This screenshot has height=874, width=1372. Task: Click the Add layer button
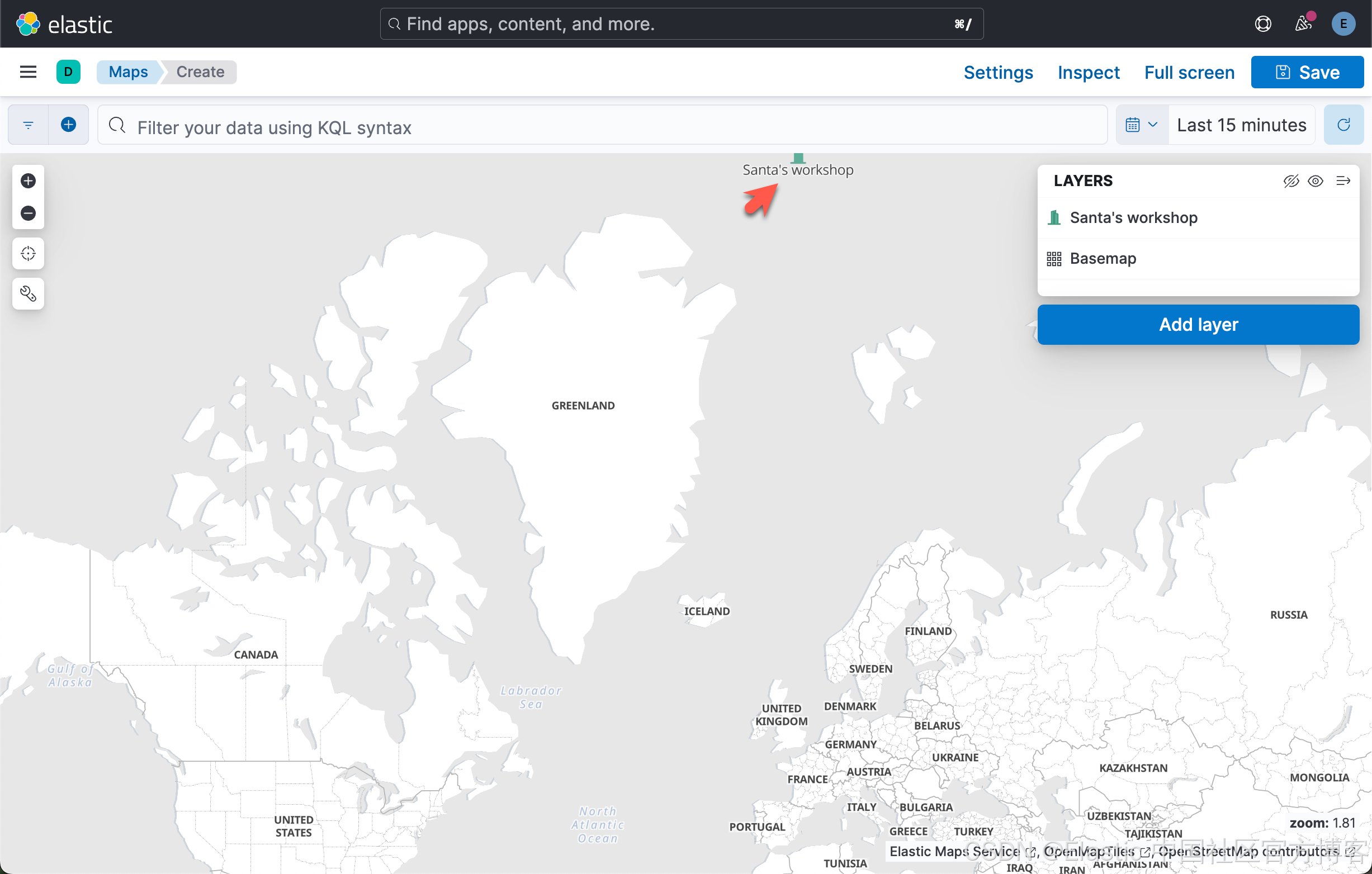1198,324
